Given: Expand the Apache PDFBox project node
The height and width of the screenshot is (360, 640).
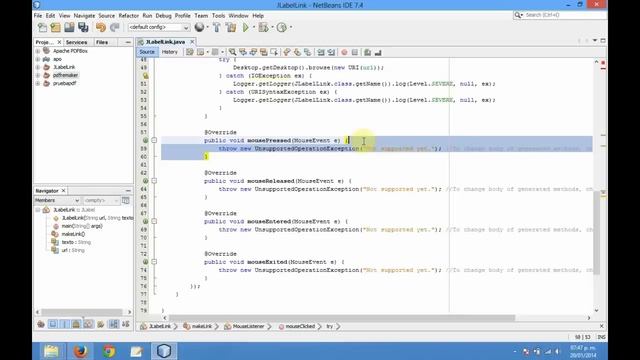Looking at the screenshot, I should [38, 51].
